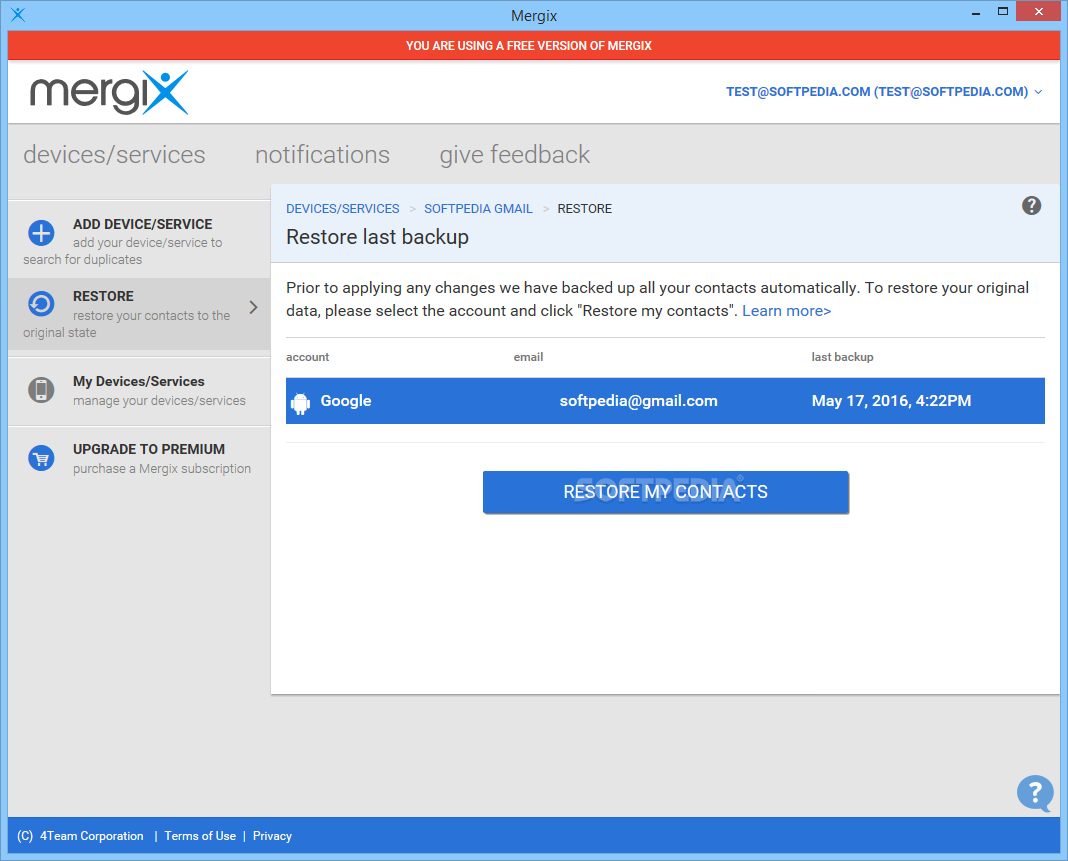Go to SOFTPEDIA GMAIL breadcrumb
Image resolution: width=1068 pixels, height=861 pixels.
pyautogui.click(x=478, y=208)
